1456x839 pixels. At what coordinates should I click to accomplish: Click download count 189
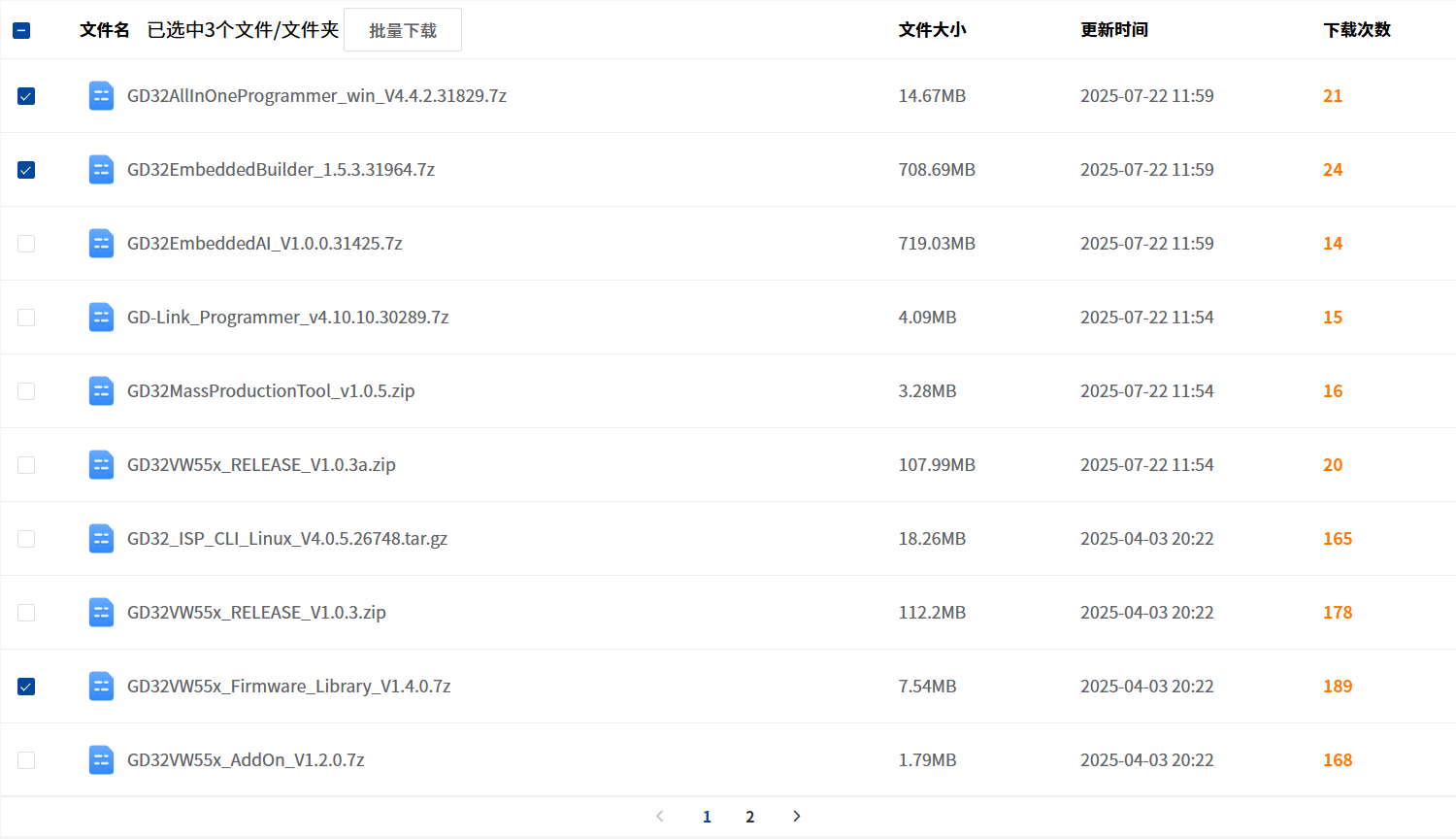coord(1338,687)
